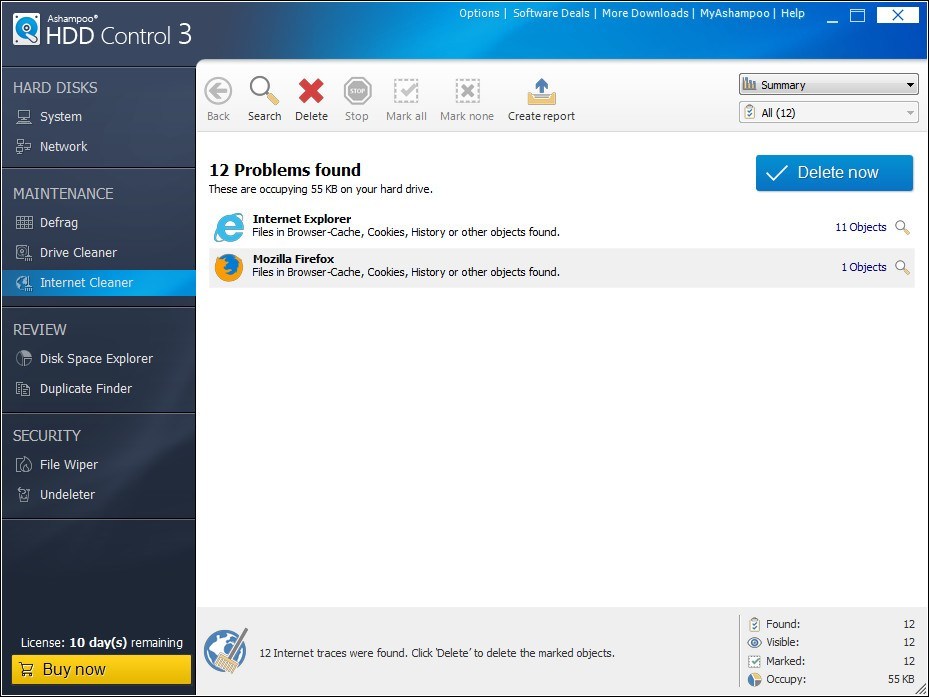Open Options from the top menu
Screen dimensions: 929x697
pos(479,13)
